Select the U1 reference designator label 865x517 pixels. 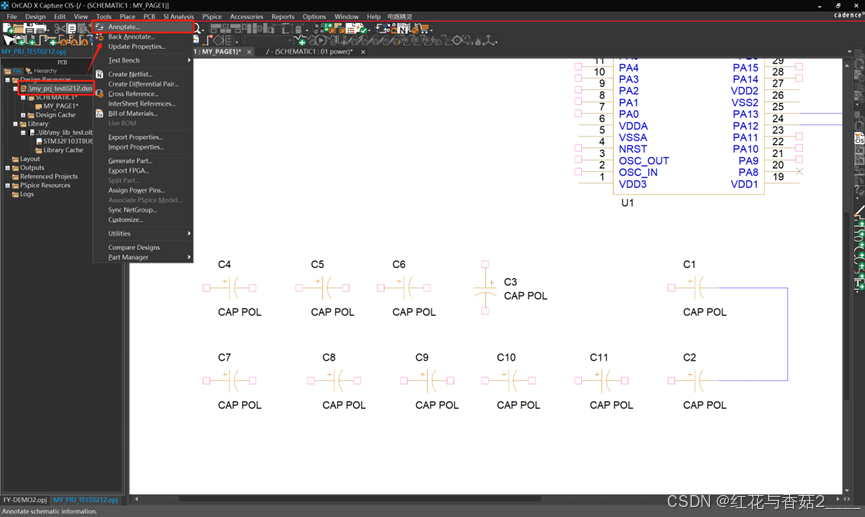tap(627, 202)
